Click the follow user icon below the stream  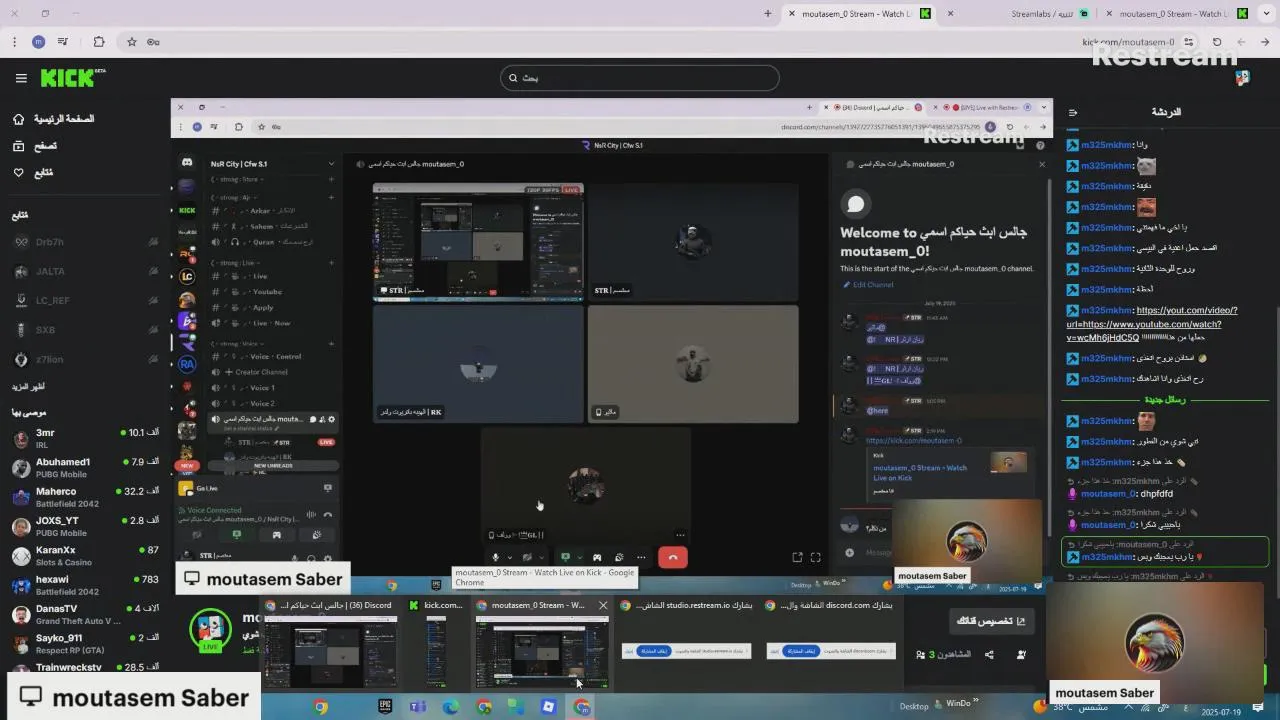(1021, 655)
